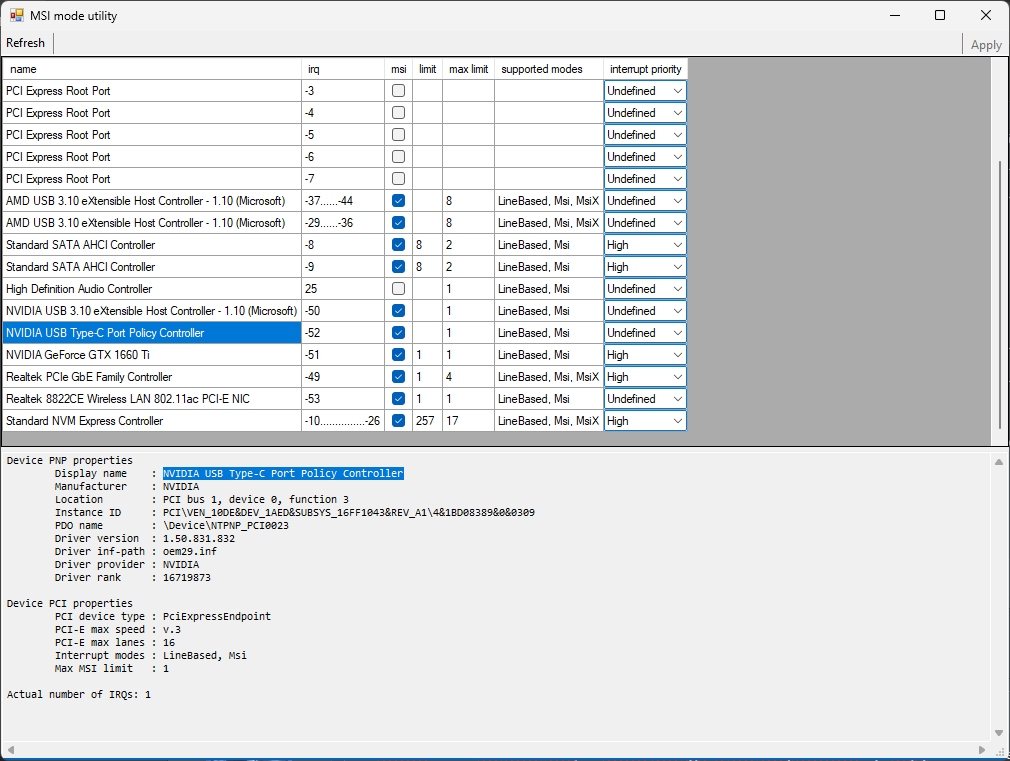
Task: Click properties pane scroll left arrow
Action: coord(11,750)
